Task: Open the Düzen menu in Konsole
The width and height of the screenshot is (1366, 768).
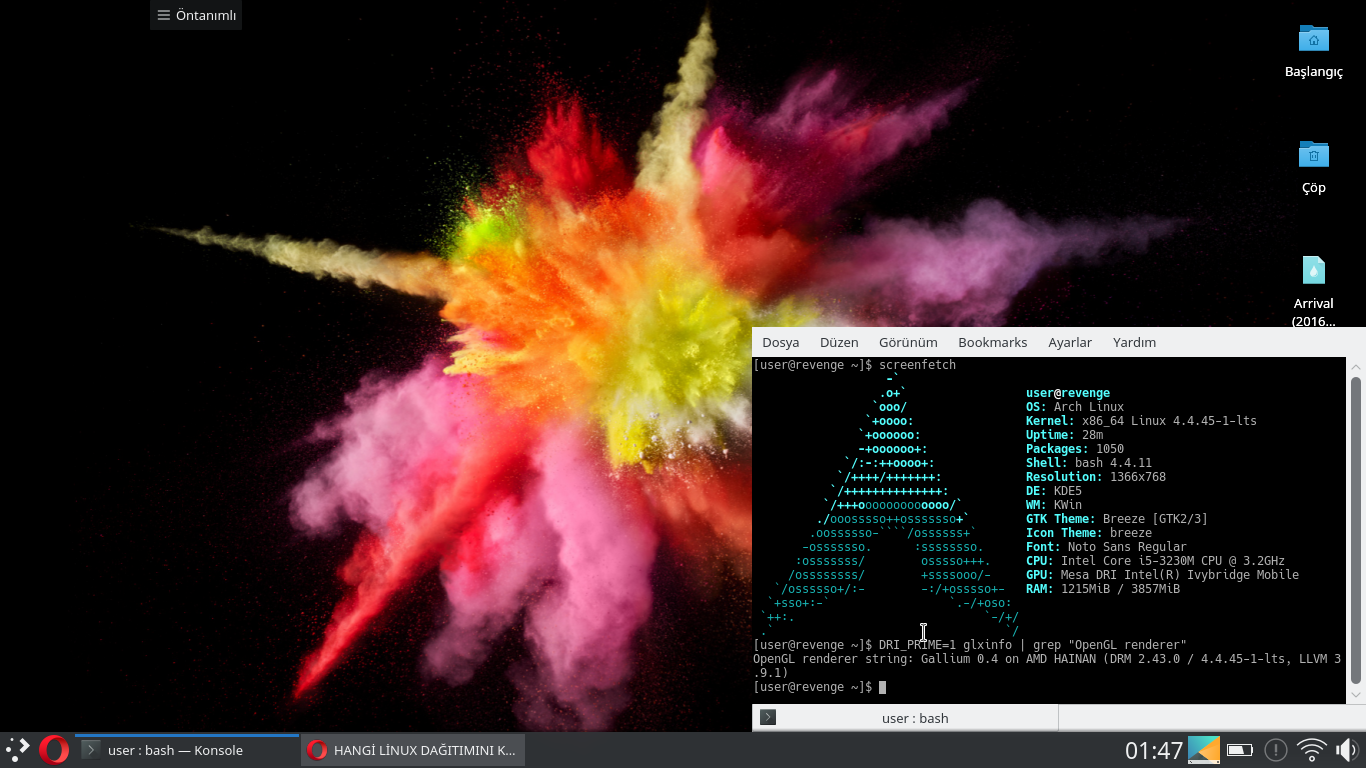Action: coord(839,342)
